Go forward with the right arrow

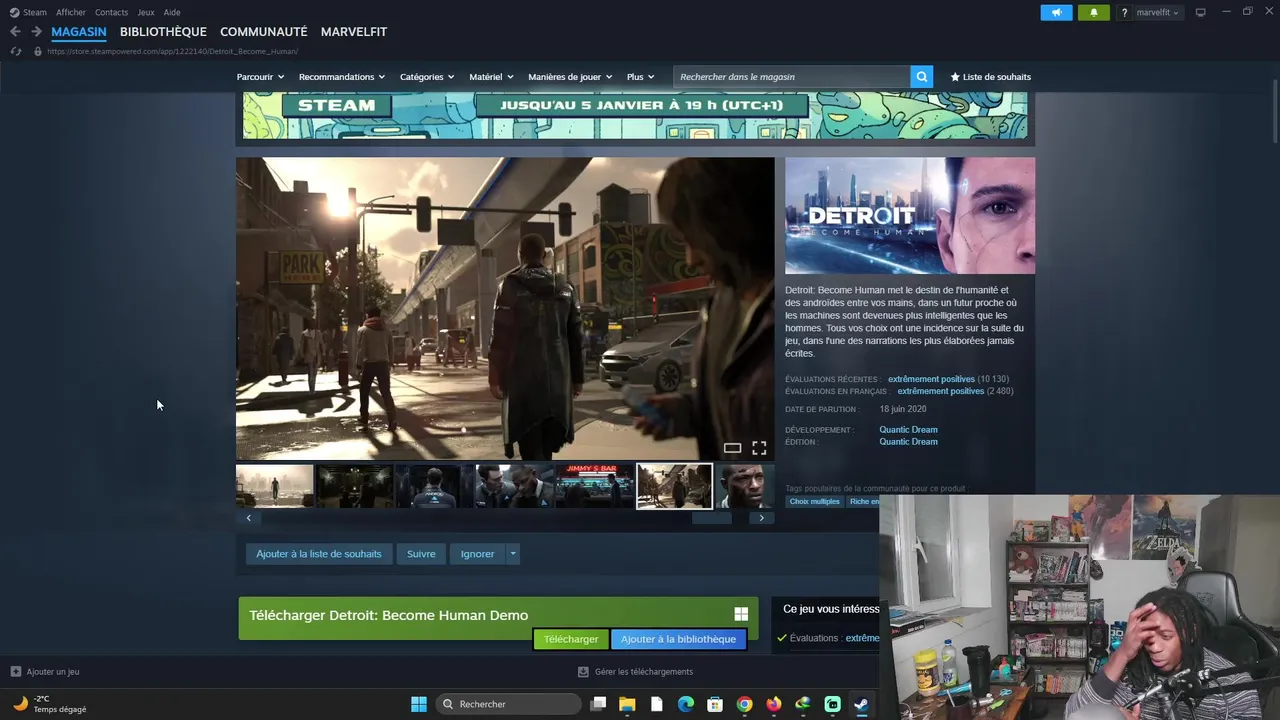(36, 32)
